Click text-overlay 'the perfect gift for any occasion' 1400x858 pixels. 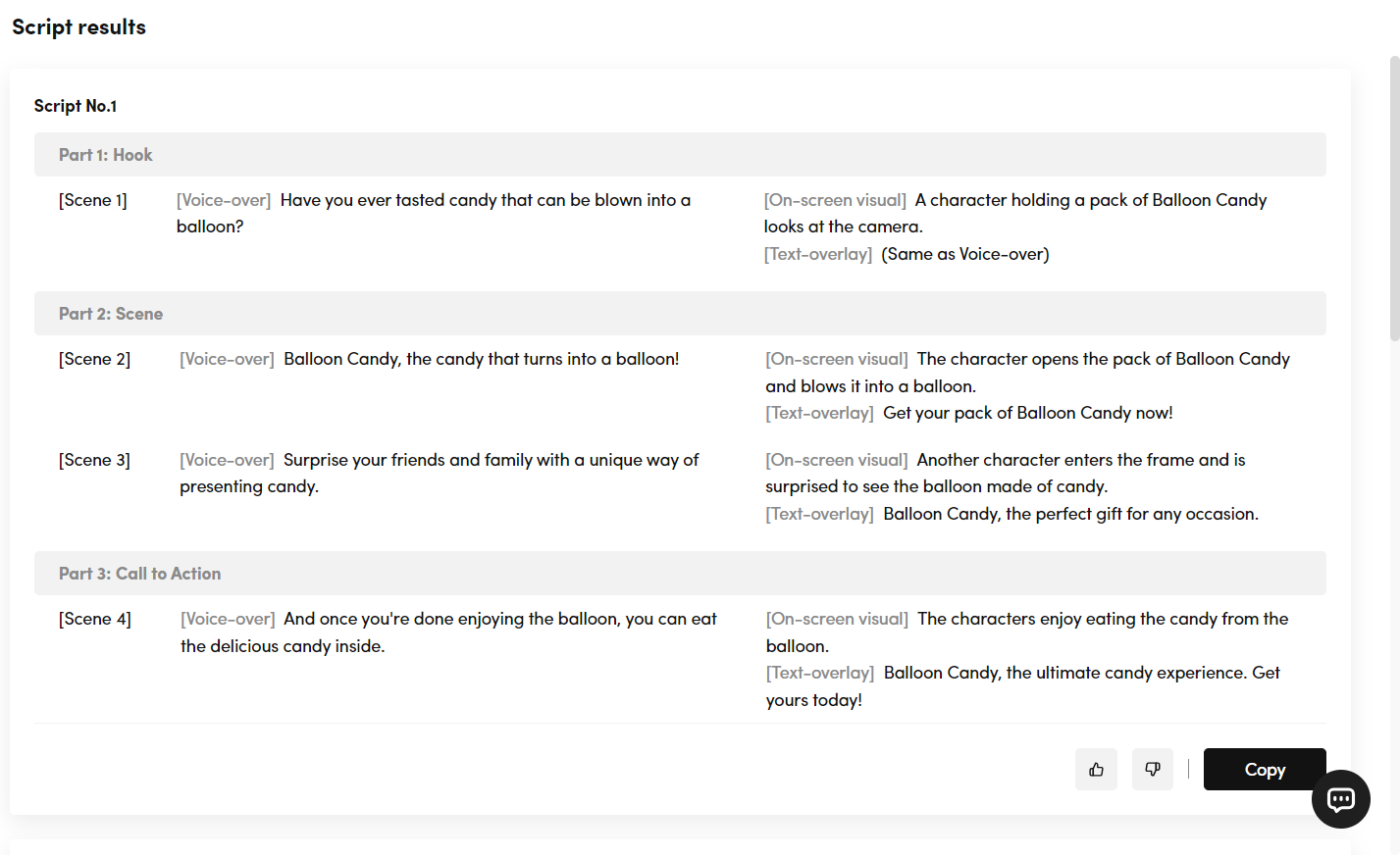coord(1130,514)
